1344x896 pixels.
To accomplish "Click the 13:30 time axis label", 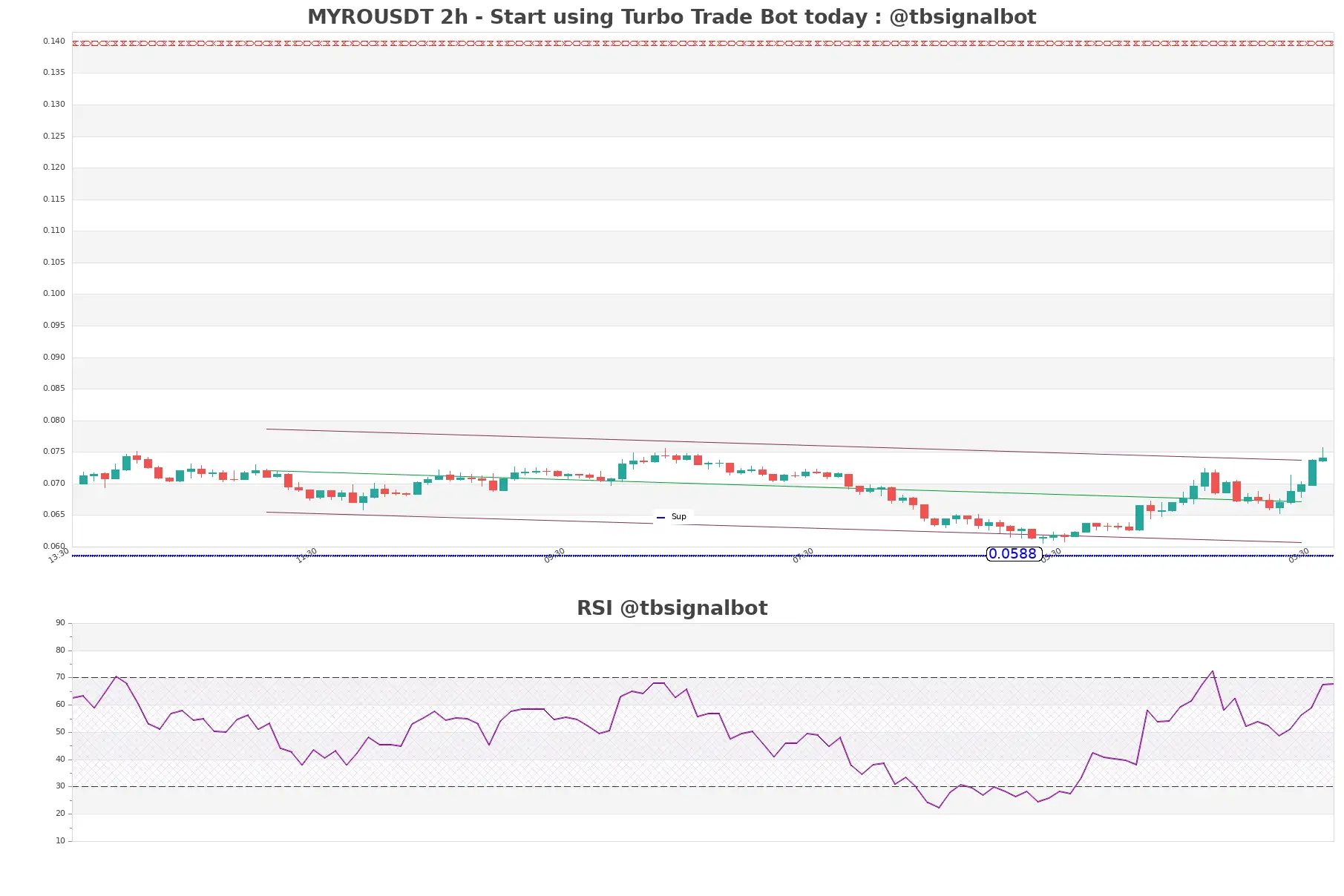I will pos(59,556).
